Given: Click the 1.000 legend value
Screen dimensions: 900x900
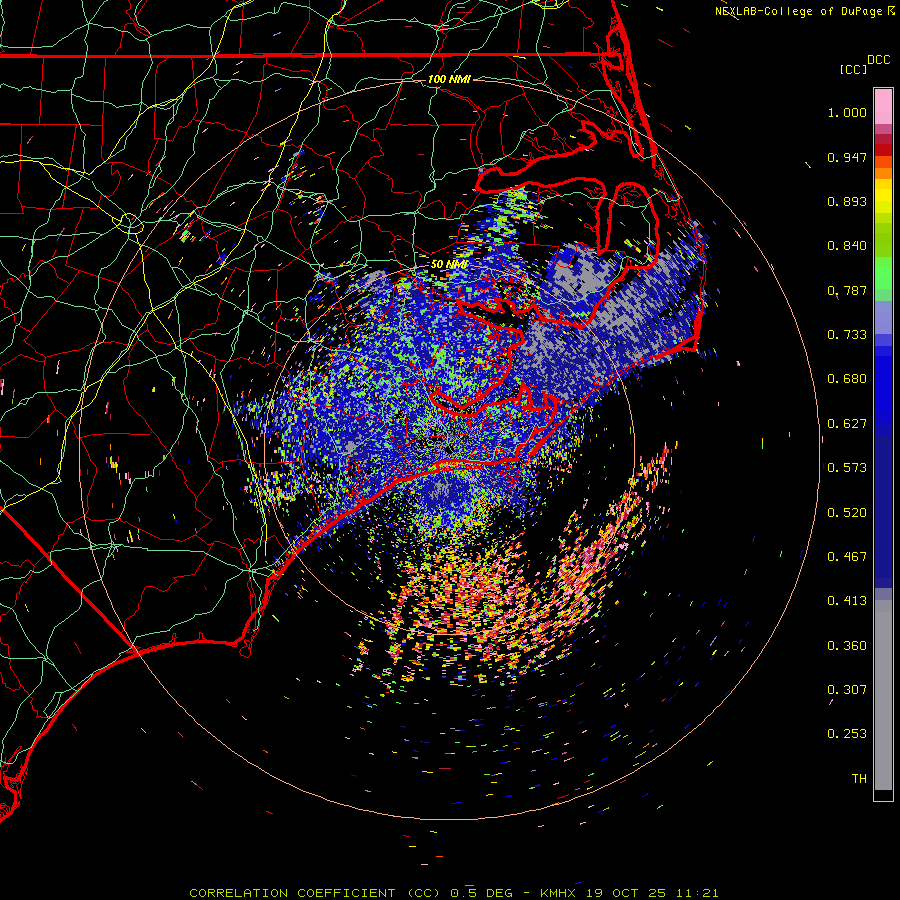Looking at the screenshot, I should (847, 112).
